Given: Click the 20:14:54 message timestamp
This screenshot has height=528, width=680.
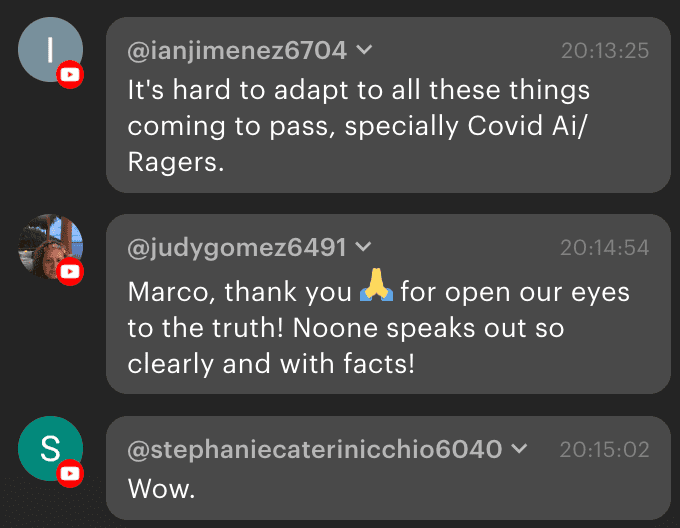Looking at the screenshot, I should coord(604,247).
